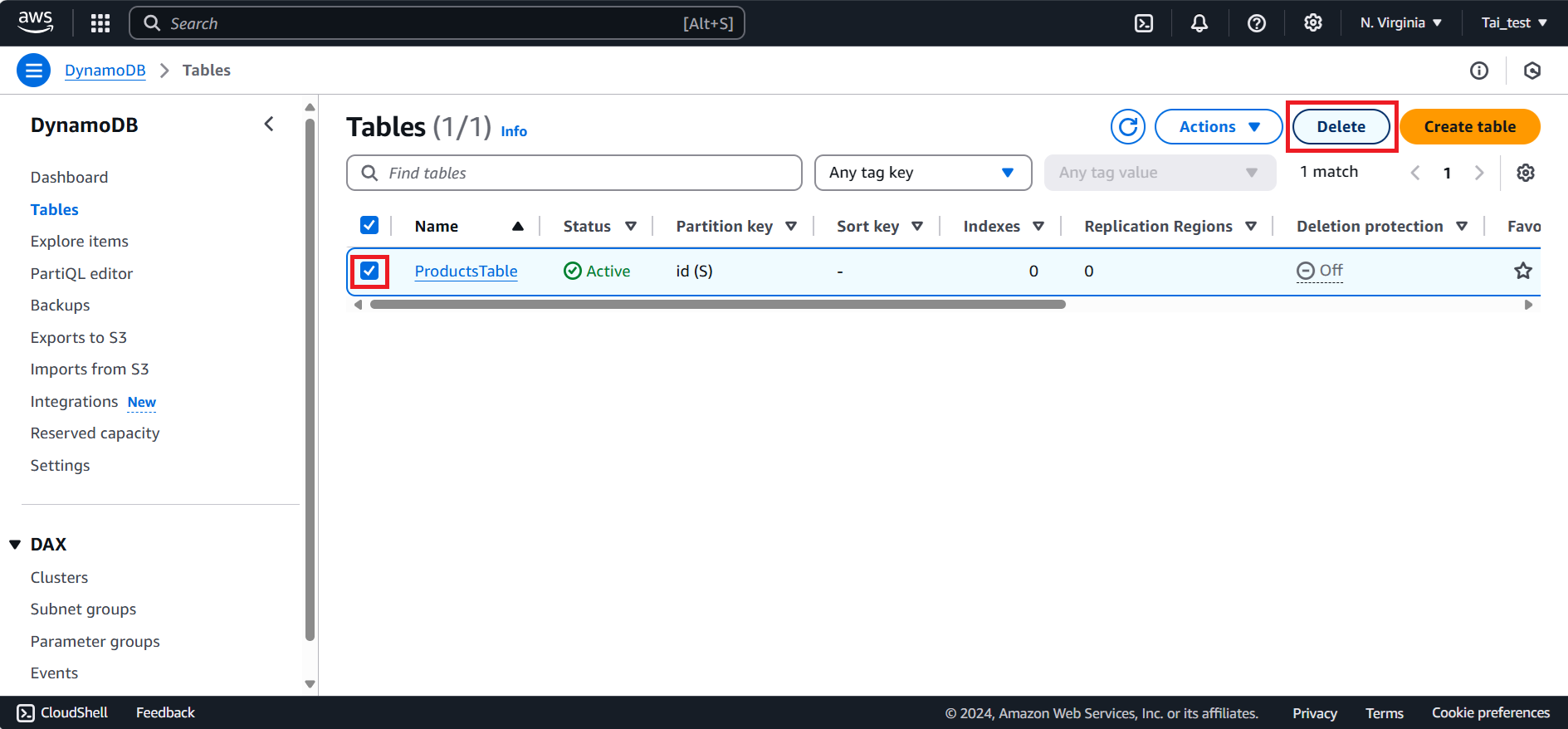Open the Tables Info link

pyautogui.click(x=514, y=131)
